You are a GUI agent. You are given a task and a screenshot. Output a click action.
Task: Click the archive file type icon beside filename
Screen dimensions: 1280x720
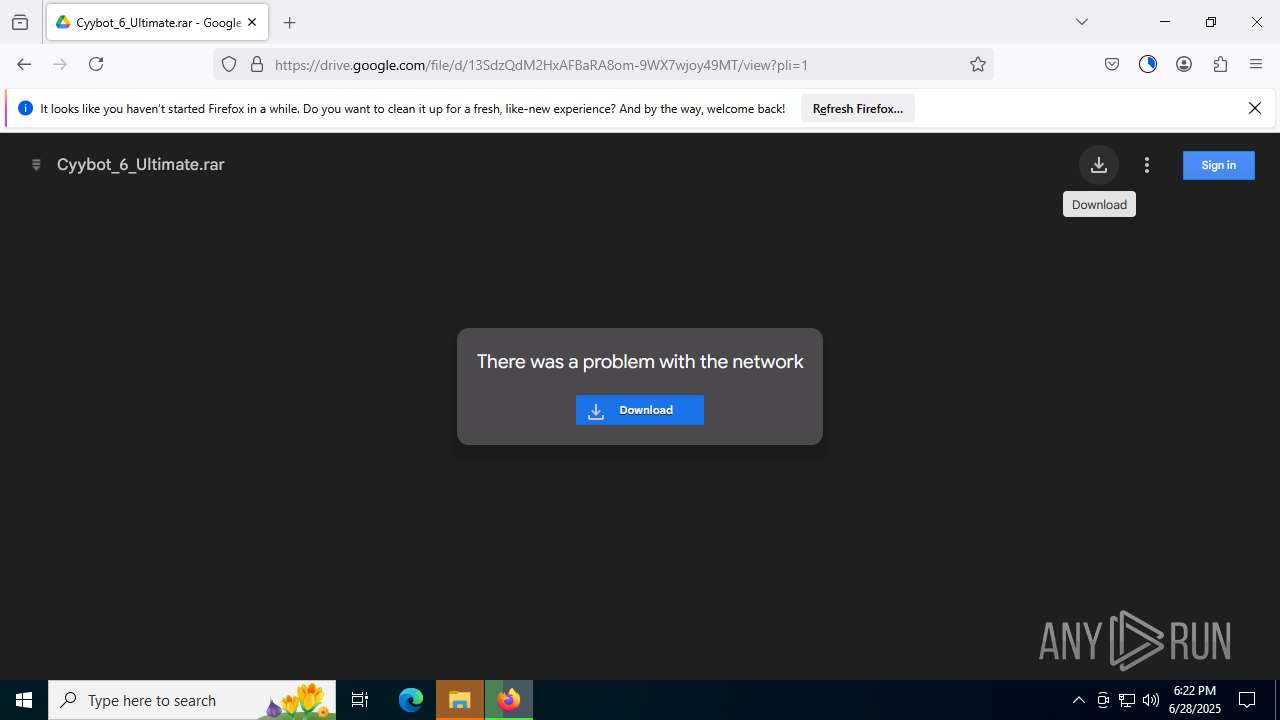[36, 165]
